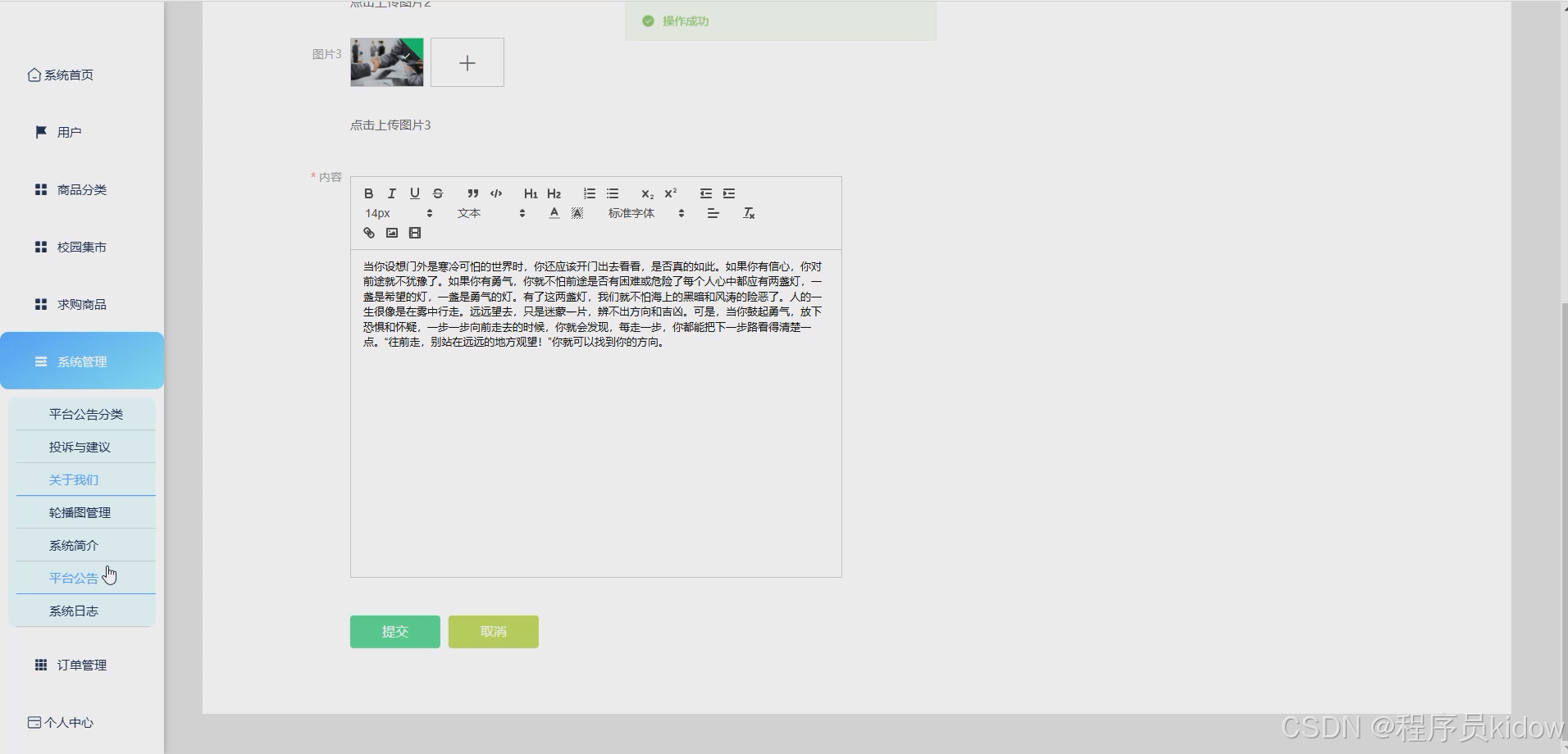Apply italic formatting to content text
Screen dimensions: 1568x754
391,193
